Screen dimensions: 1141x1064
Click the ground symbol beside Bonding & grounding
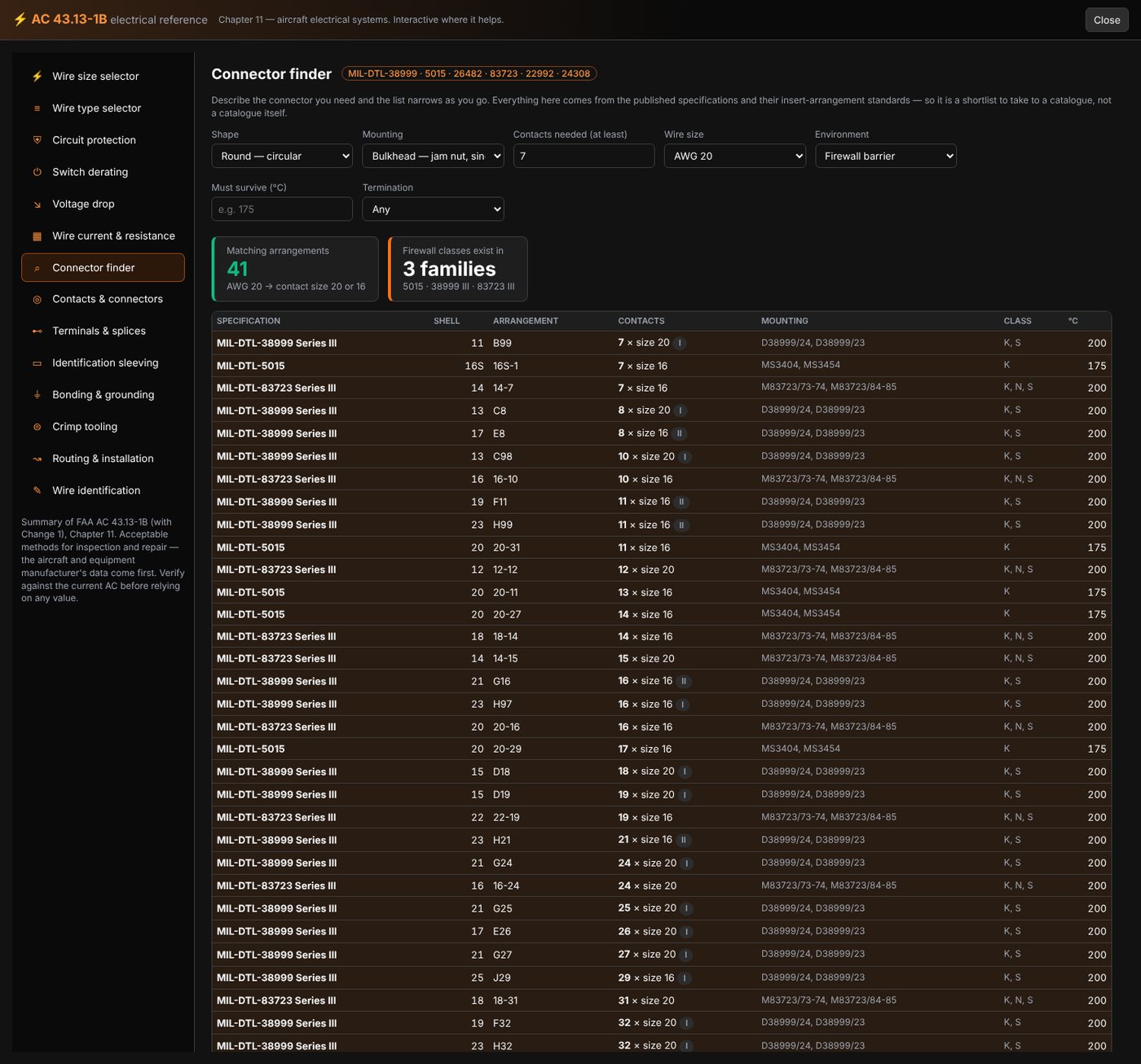(37, 395)
